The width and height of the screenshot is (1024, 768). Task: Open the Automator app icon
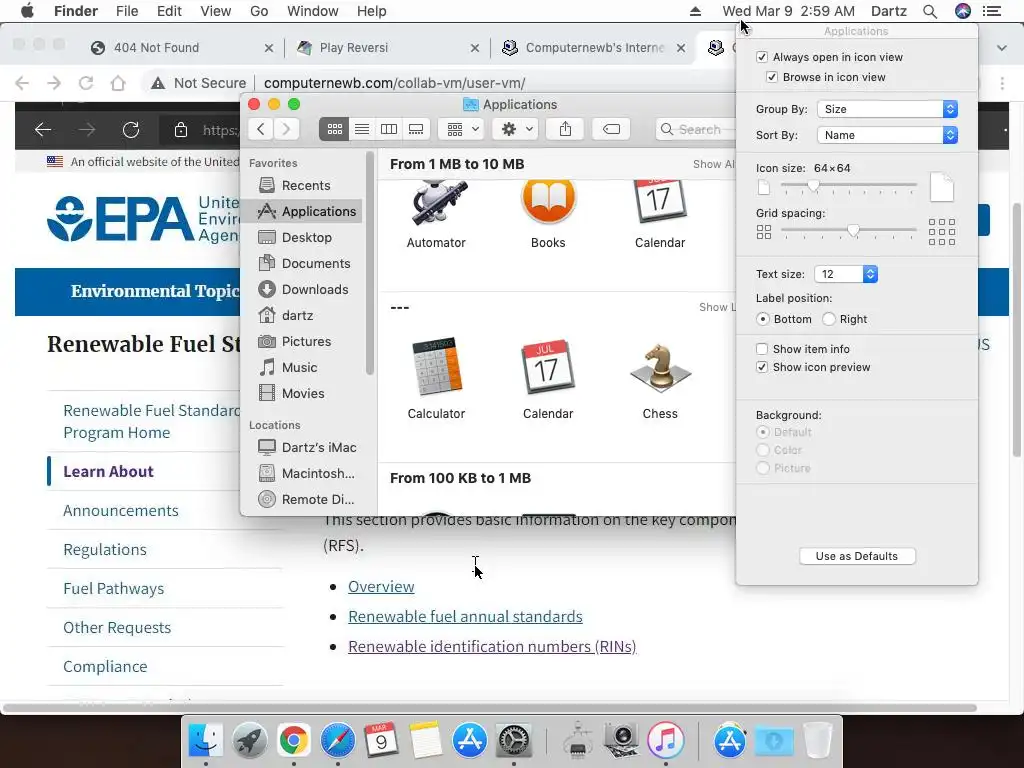tap(436, 202)
